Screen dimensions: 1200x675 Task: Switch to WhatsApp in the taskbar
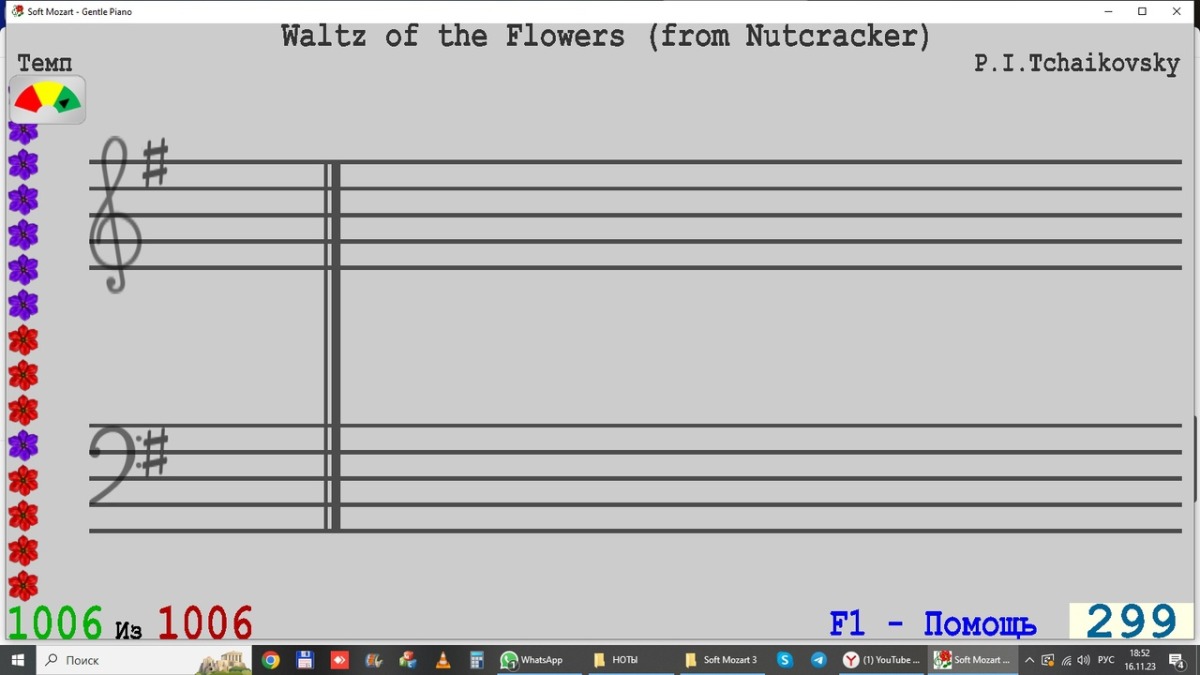538,660
